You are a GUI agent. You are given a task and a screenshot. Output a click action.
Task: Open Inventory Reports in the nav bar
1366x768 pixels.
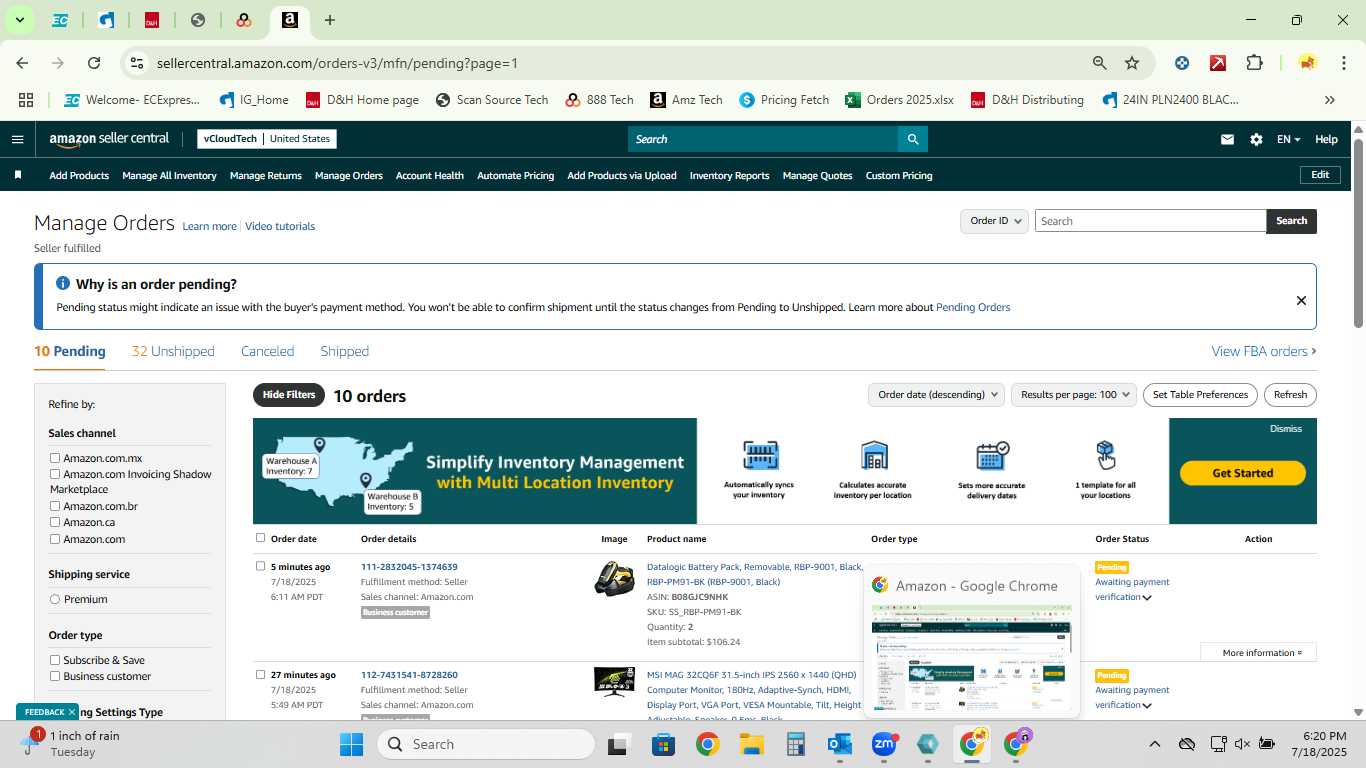click(x=729, y=175)
